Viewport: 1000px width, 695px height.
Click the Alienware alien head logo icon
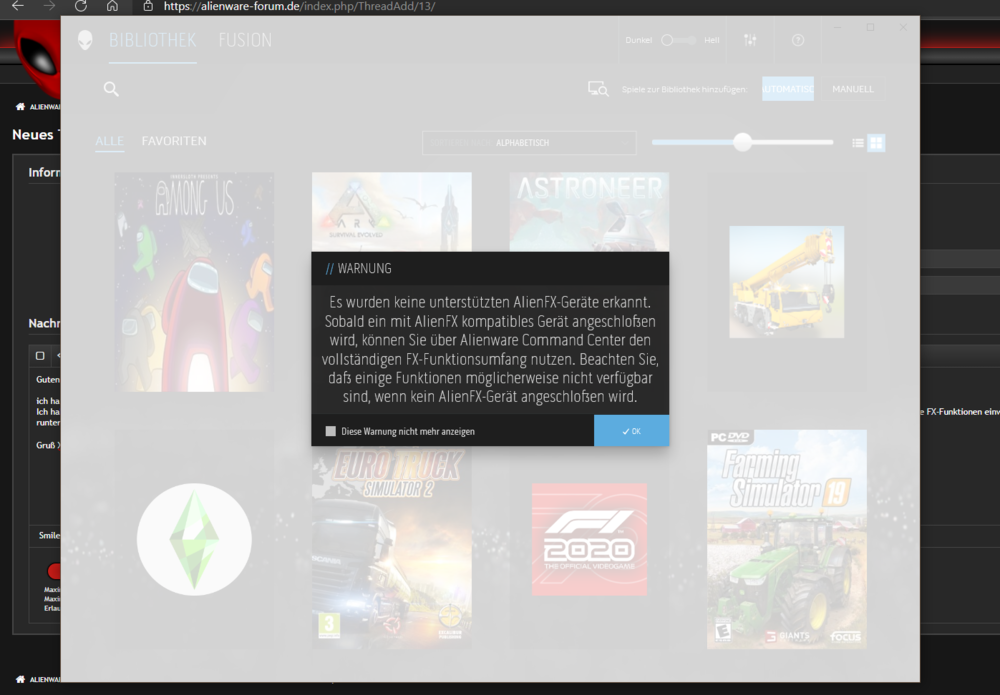tap(85, 40)
